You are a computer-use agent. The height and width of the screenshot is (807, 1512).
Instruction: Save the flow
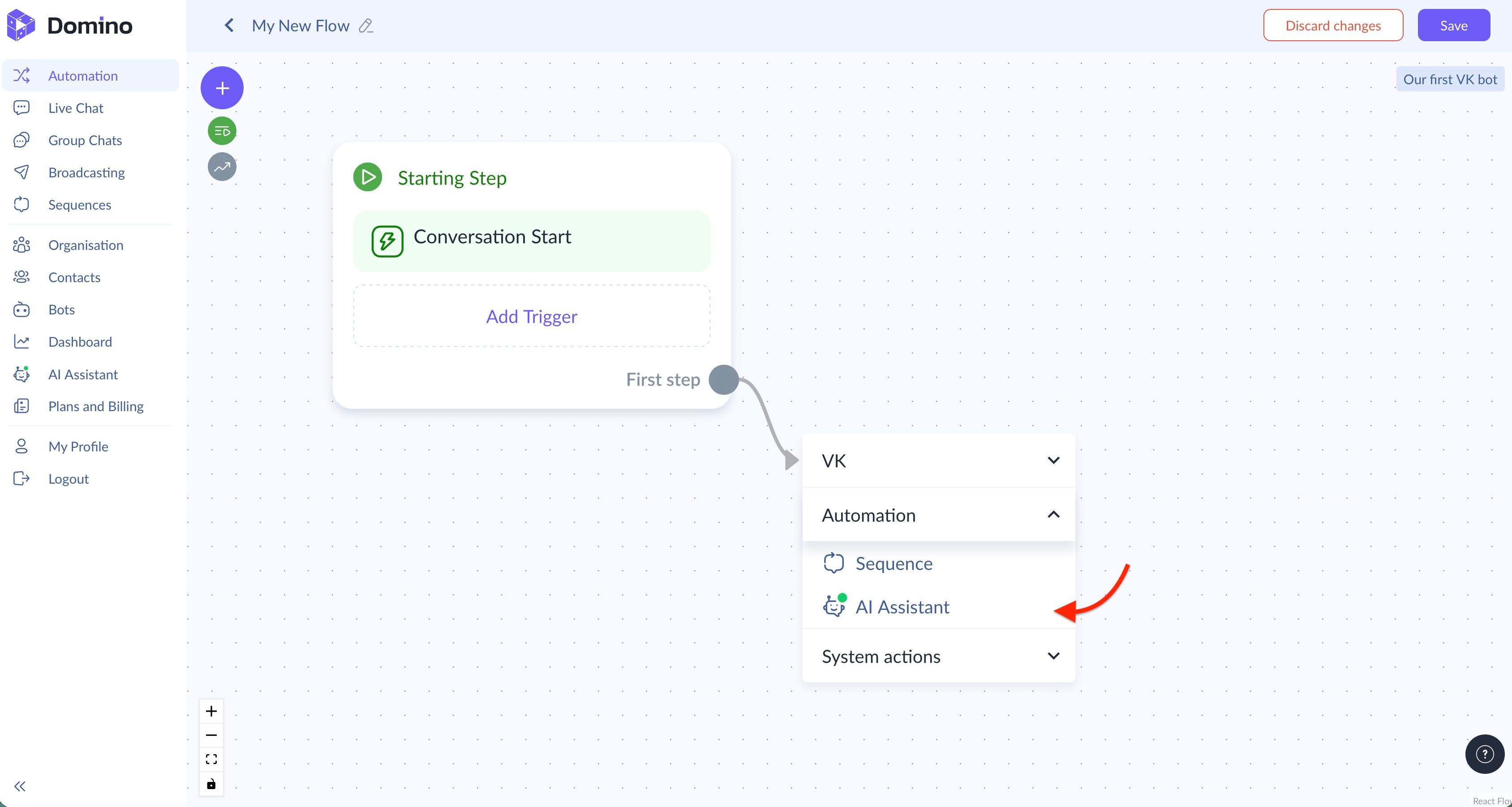[1453, 26]
